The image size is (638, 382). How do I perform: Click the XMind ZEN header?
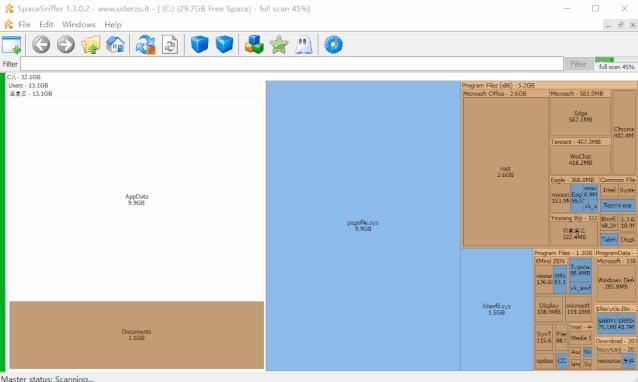pyautogui.click(x=550, y=261)
